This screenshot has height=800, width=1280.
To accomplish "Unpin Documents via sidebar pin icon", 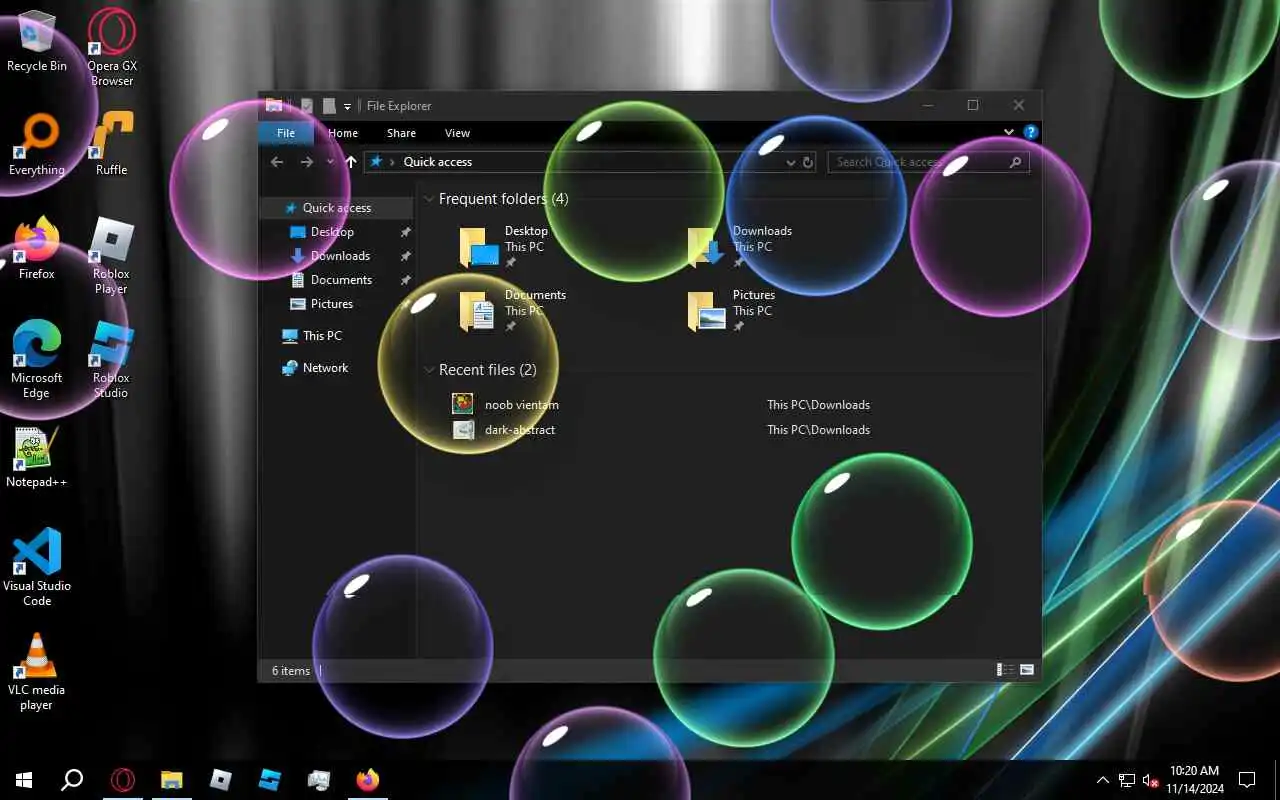I will pos(405,280).
